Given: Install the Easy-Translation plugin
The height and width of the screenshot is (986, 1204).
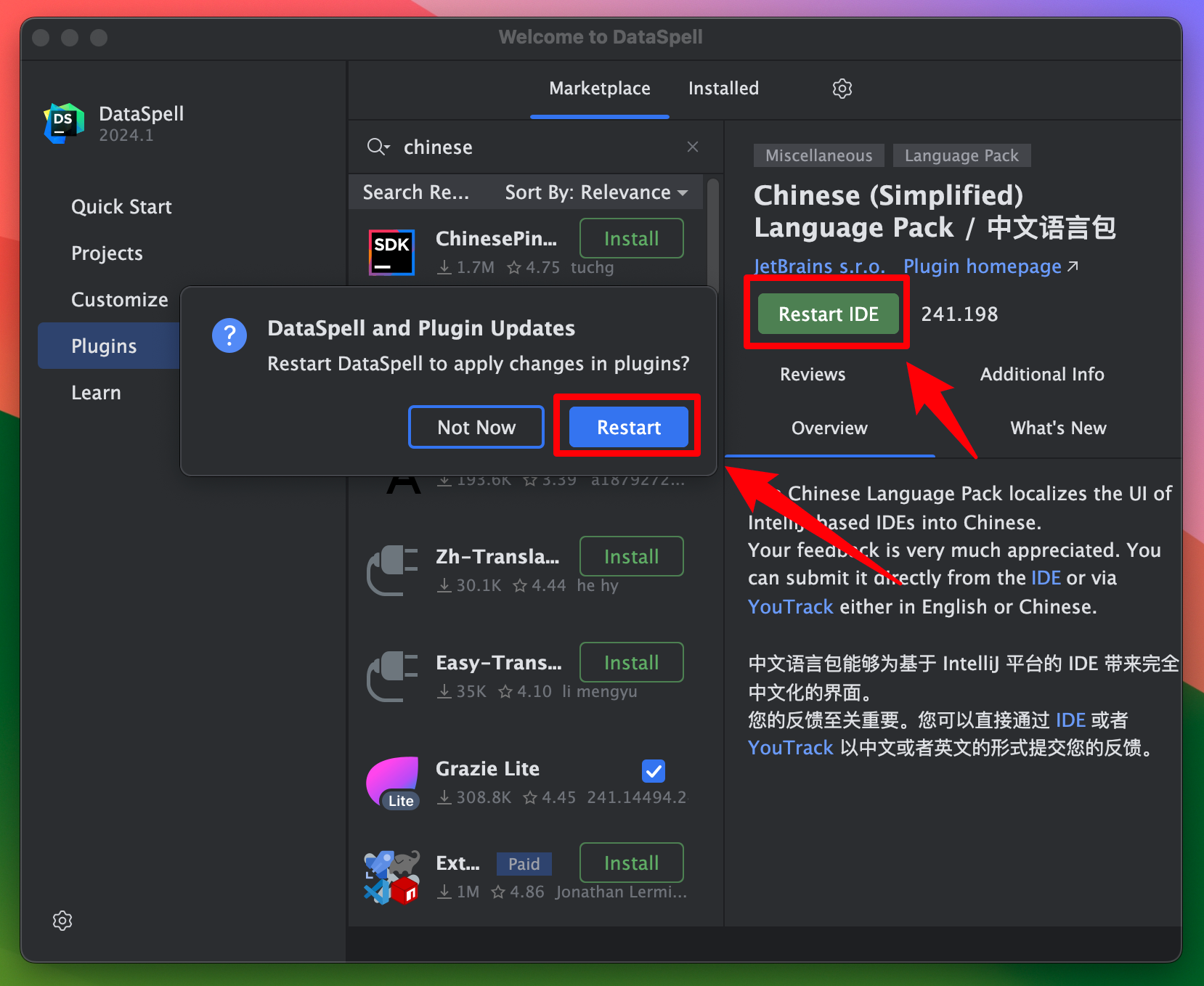Looking at the screenshot, I should [631, 662].
